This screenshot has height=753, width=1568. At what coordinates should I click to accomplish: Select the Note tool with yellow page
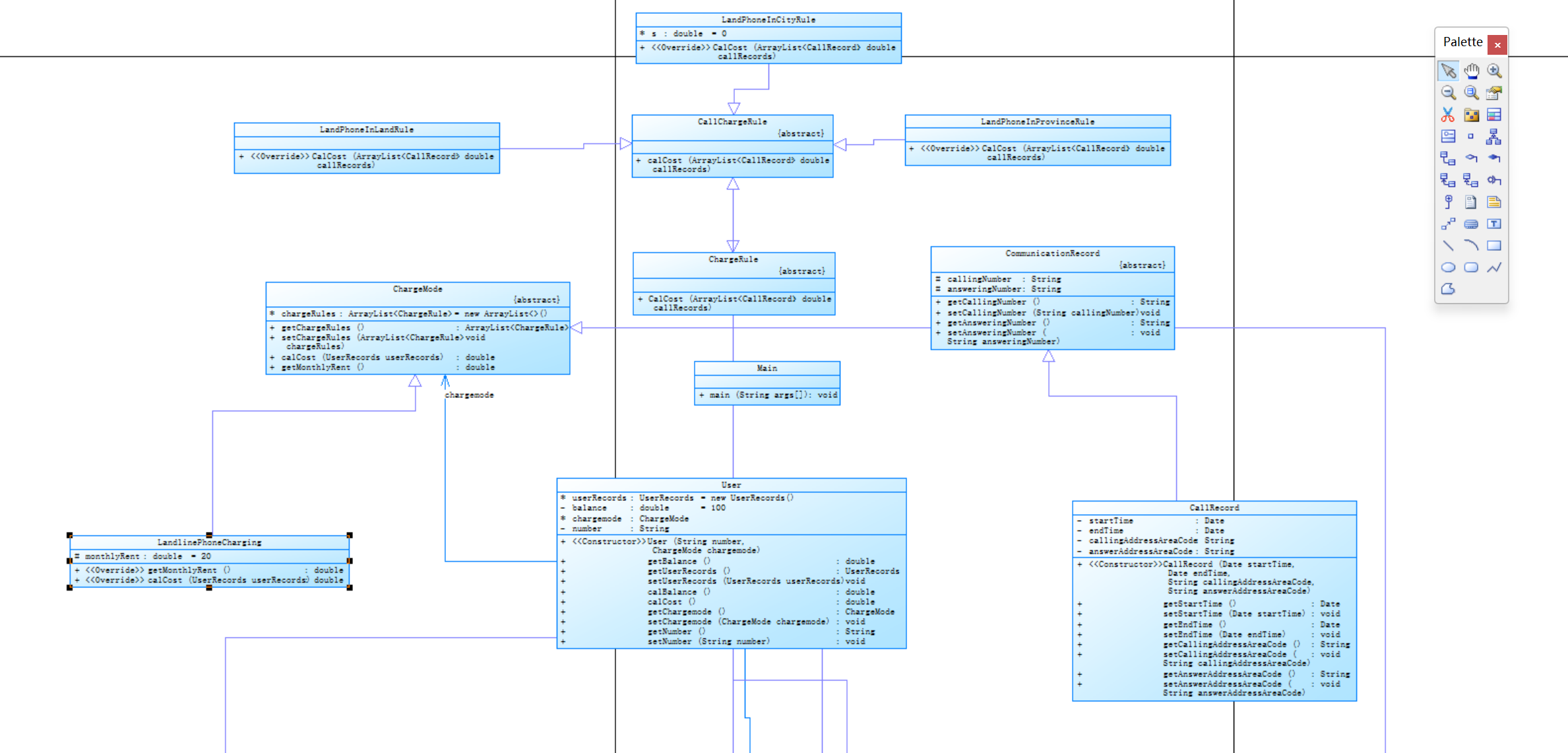tap(1494, 202)
